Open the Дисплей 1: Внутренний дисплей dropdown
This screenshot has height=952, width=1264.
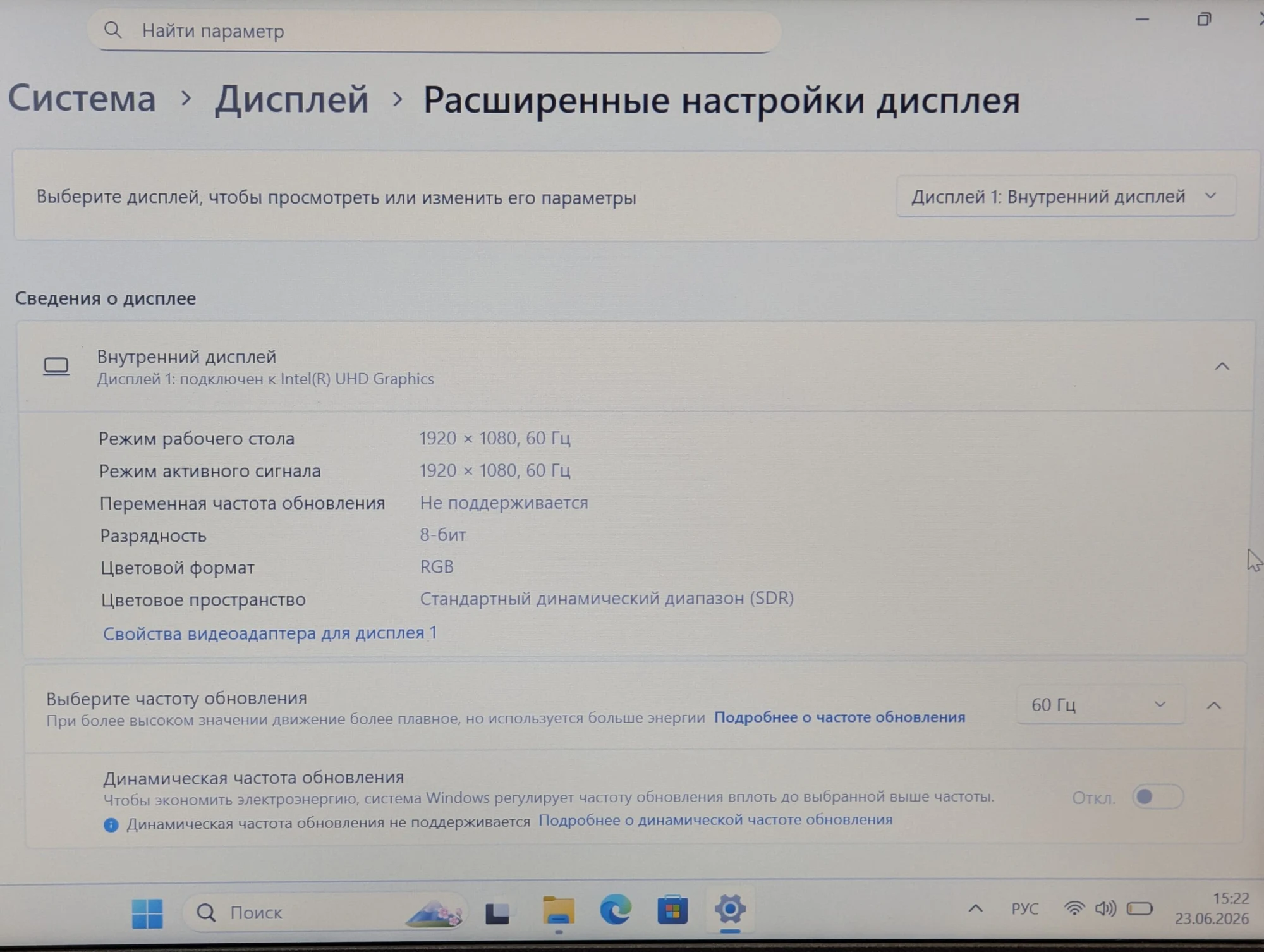click(x=1066, y=197)
